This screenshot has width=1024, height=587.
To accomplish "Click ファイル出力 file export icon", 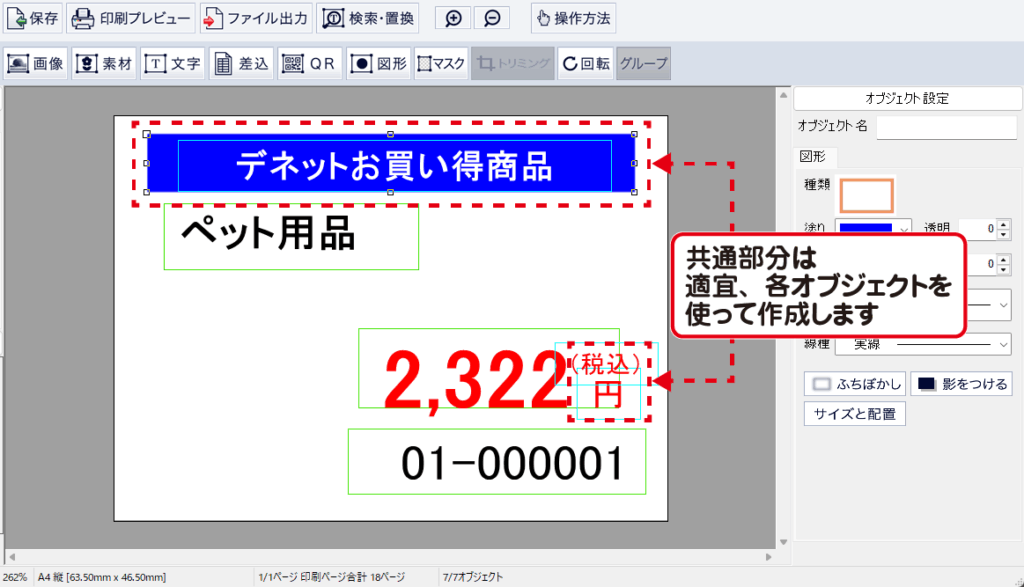I will [255, 18].
